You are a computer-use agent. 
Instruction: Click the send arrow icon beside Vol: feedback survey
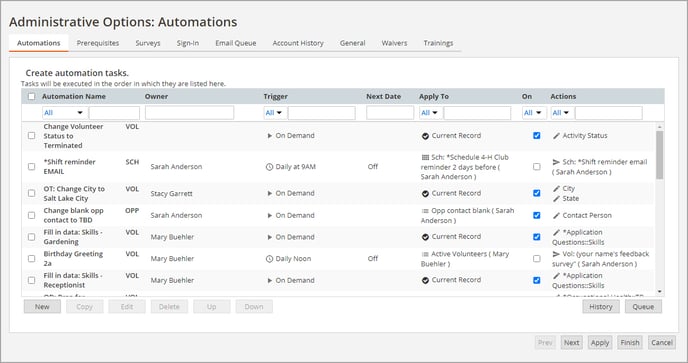(556, 254)
